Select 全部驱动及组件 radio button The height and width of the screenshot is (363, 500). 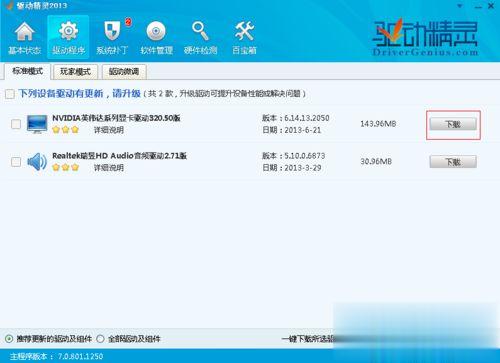100,339
